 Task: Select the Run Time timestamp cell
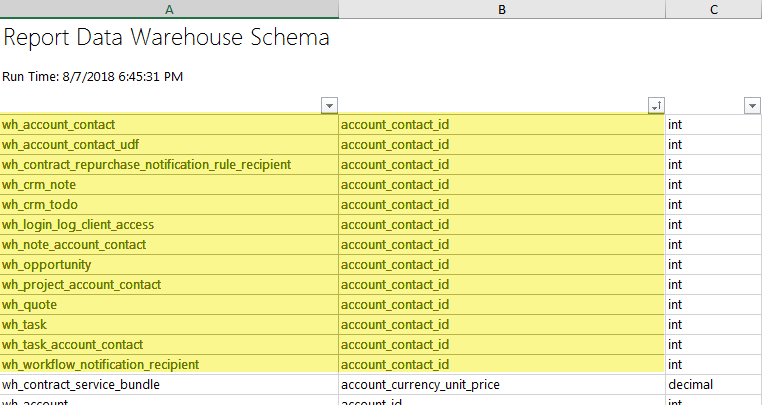(93, 76)
